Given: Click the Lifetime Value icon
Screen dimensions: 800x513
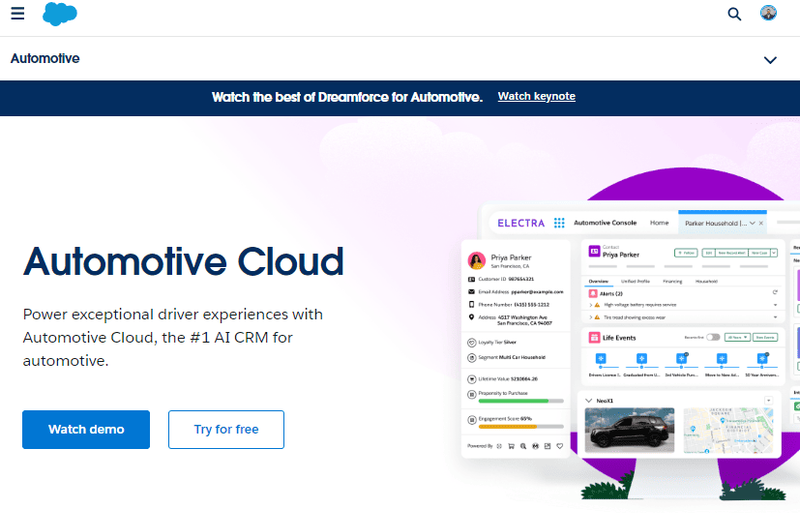Looking at the screenshot, I should (x=472, y=379).
